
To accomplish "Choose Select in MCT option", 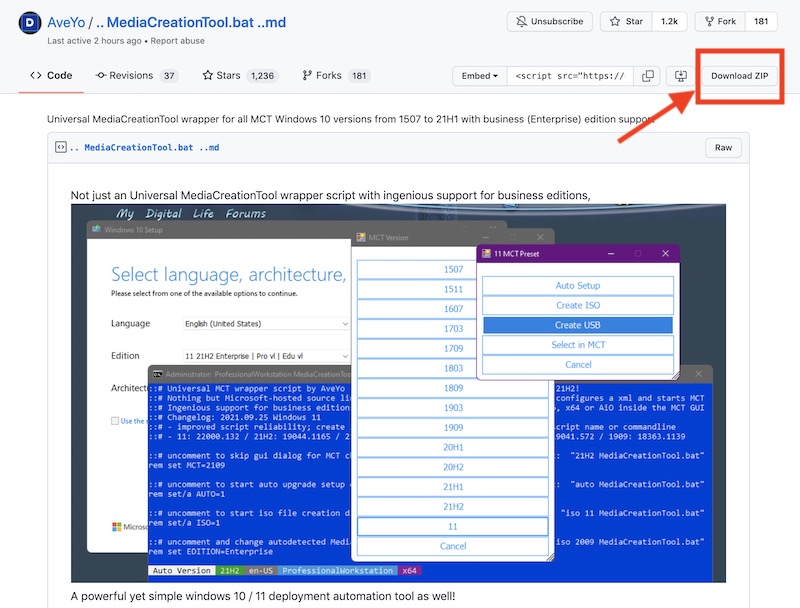I will click(578, 345).
